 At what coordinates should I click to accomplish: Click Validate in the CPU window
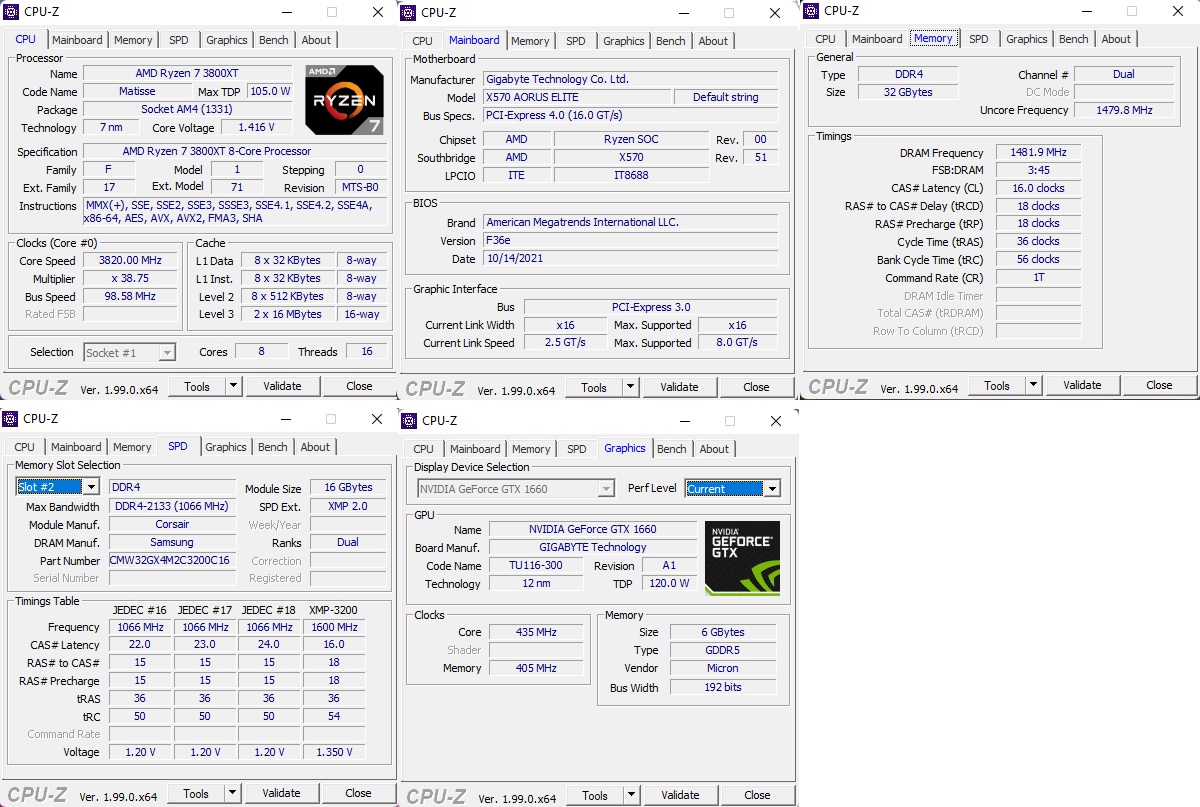[x=282, y=386]
